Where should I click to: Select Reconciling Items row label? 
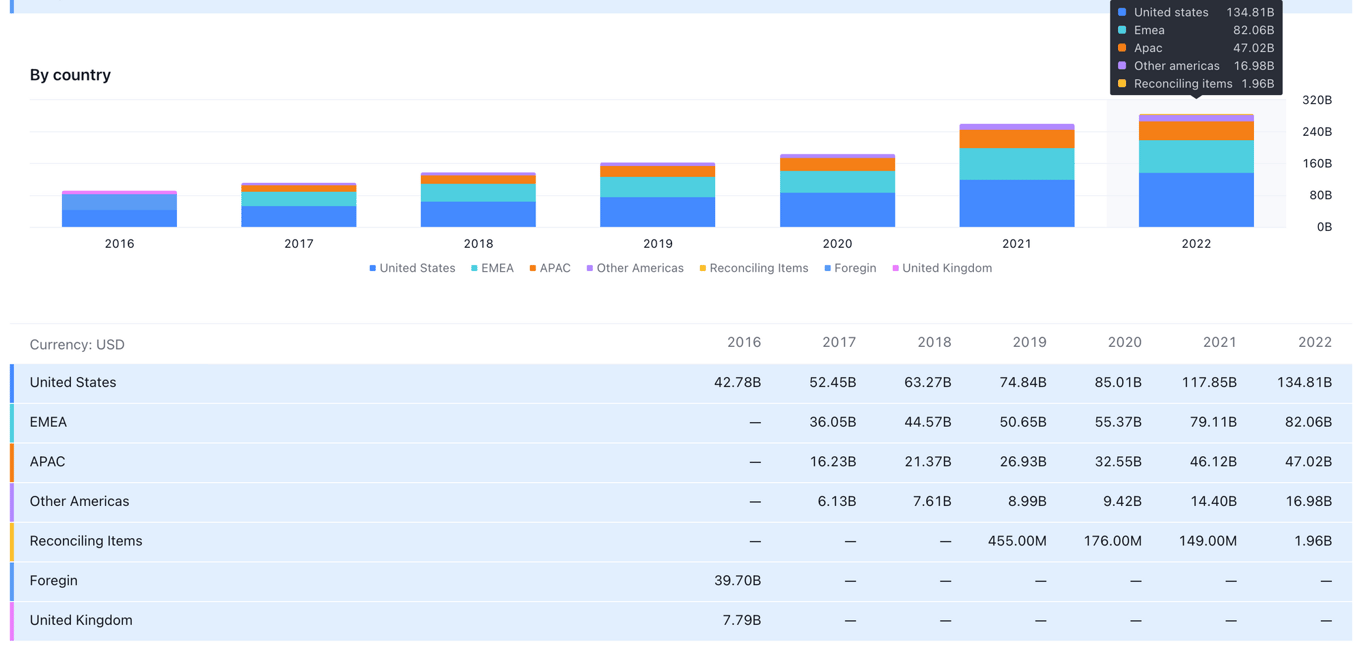(86, 541)
